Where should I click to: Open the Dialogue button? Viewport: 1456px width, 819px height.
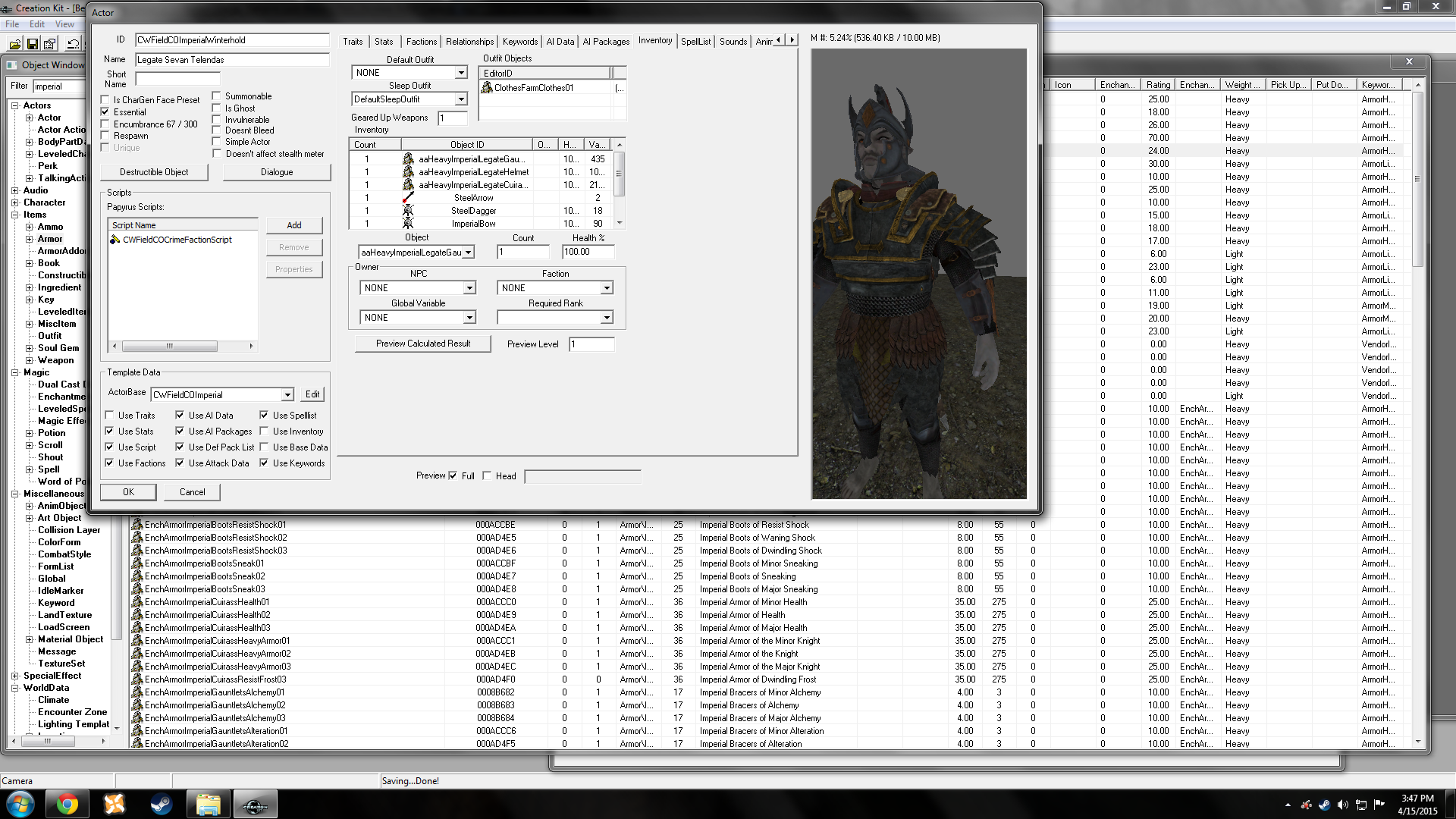[277, 172]
